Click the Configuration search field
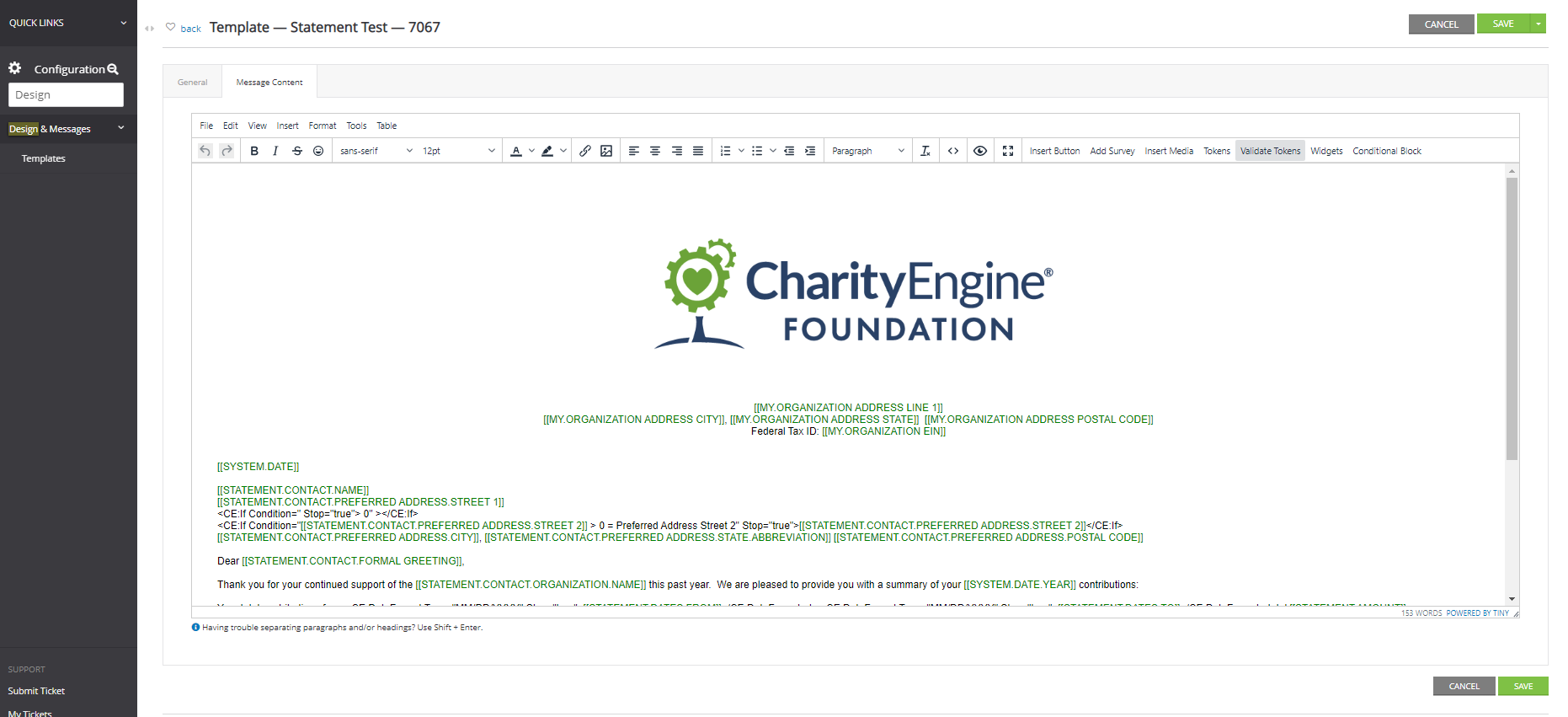 click(x=66, y=94)
